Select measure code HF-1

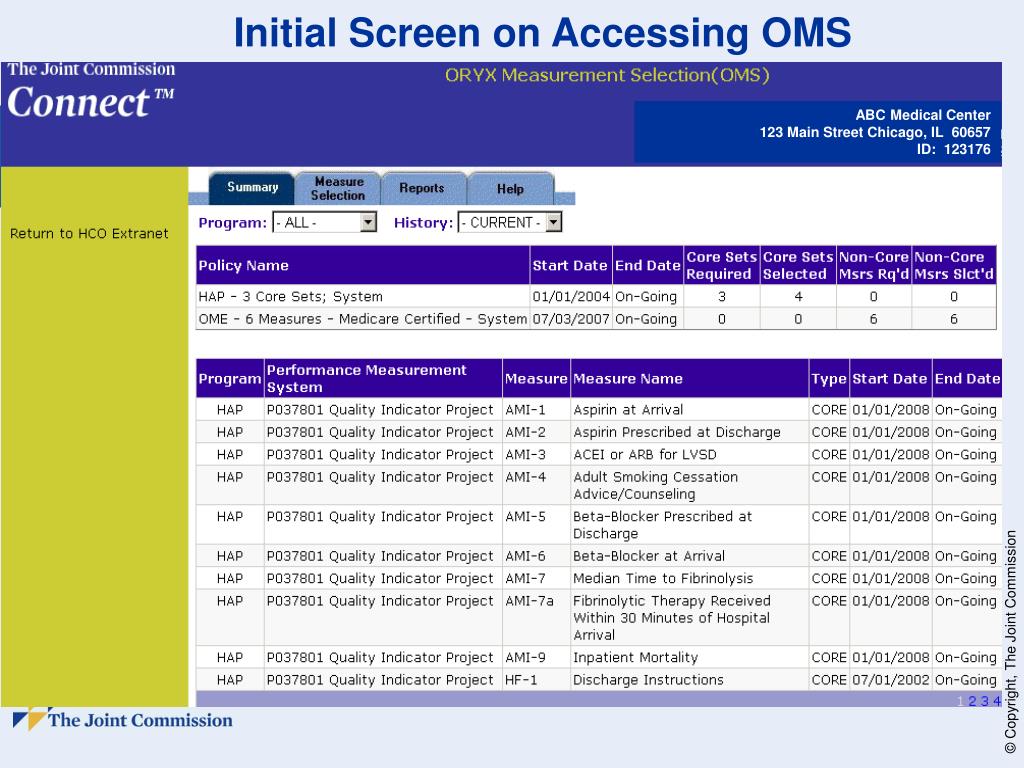pyautogui.click(x=521, y=680)
